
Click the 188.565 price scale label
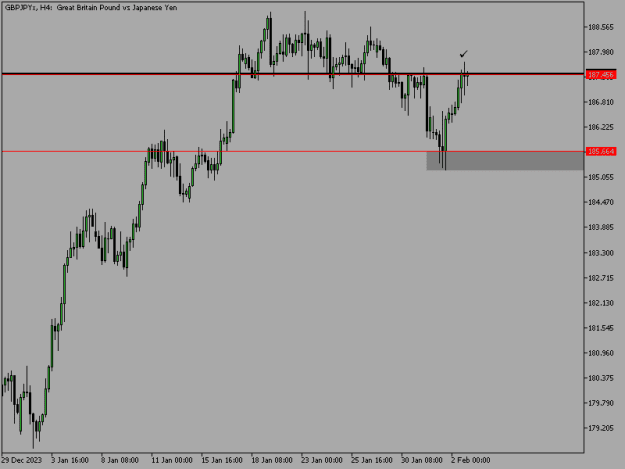tap(601, 27)
